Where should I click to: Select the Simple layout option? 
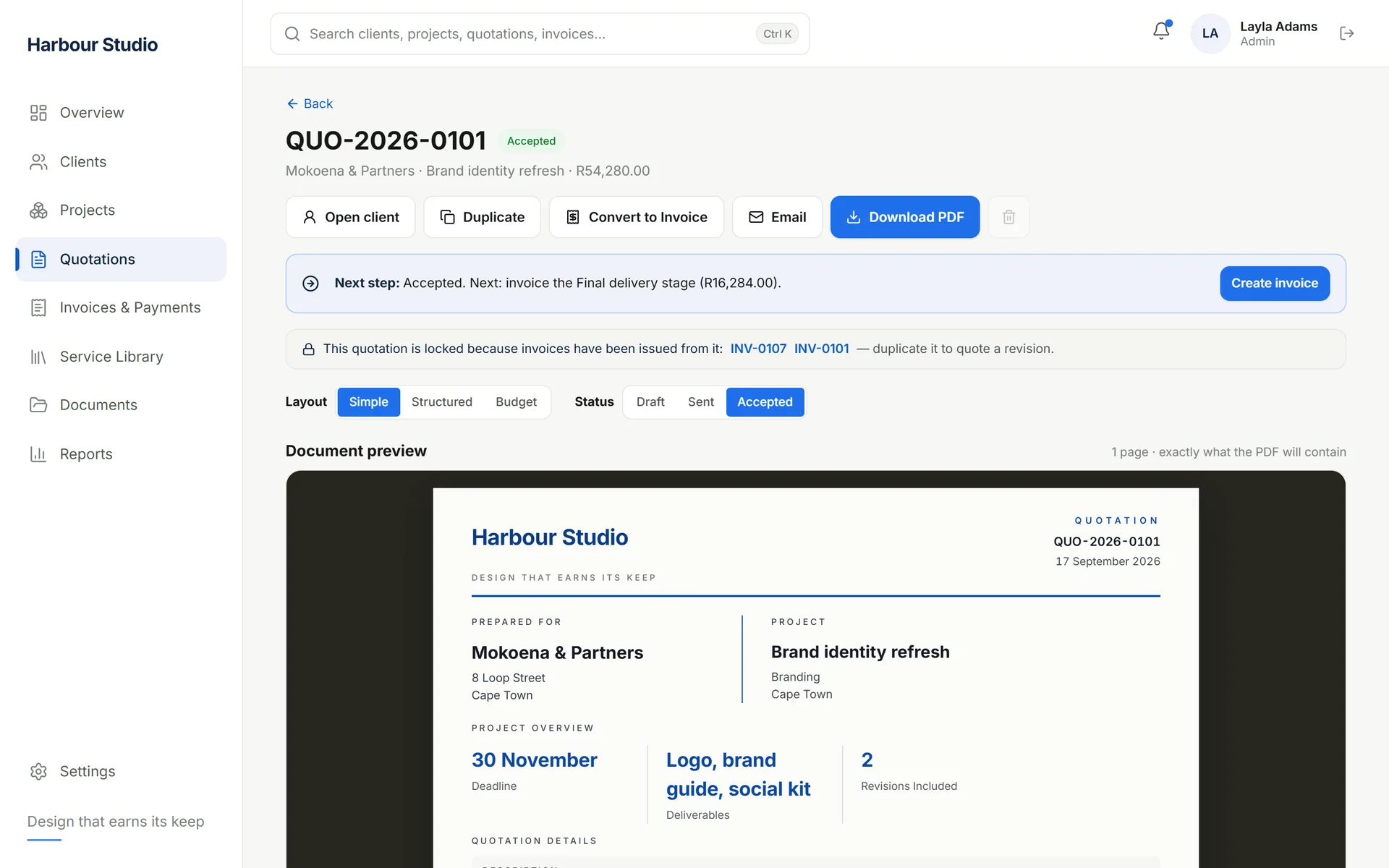click(x=368, y=402)
